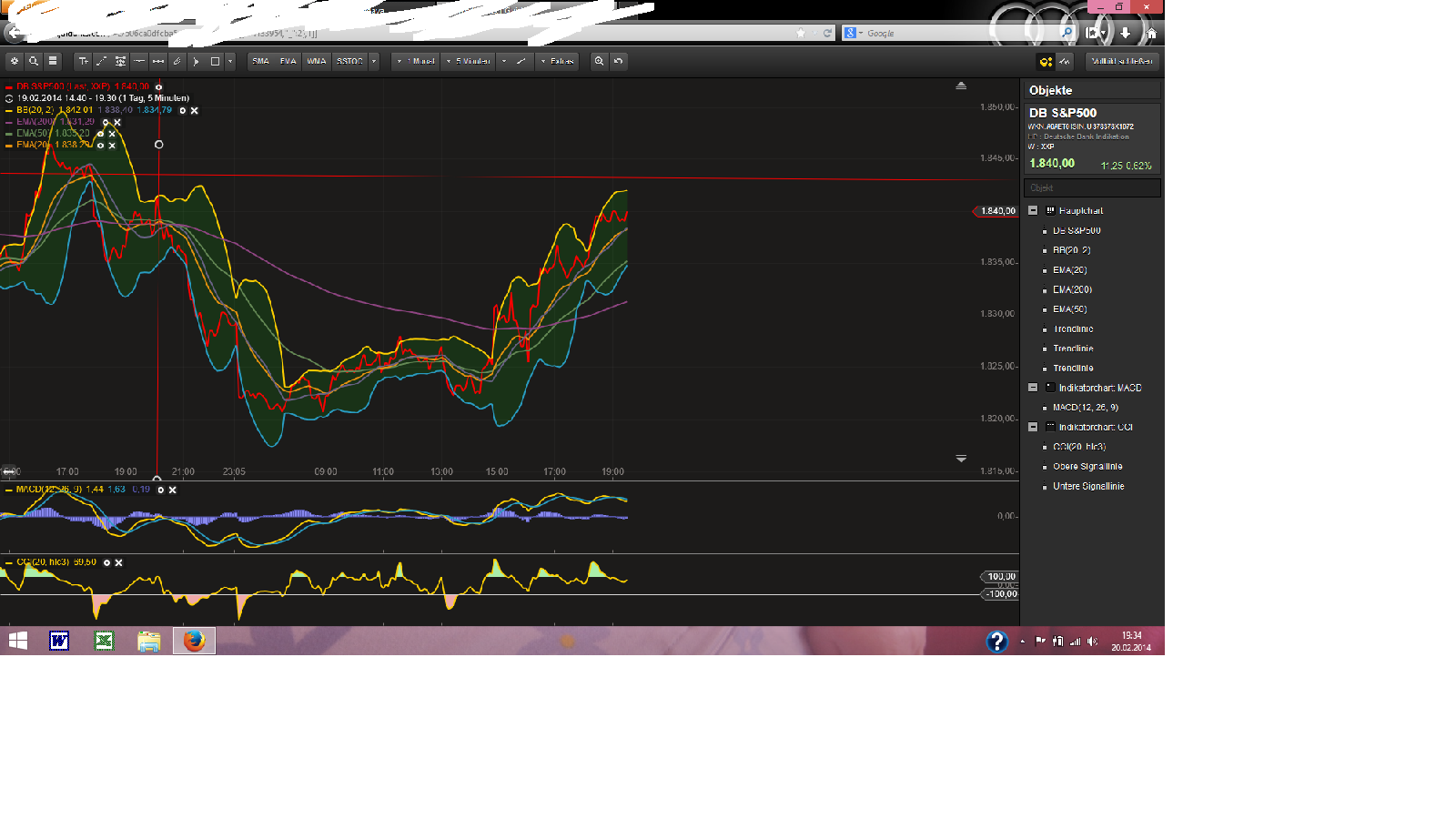Screen dimensions: 1456x819
Task: Click the undo arrow icon
Action: [x=618, y=61]
